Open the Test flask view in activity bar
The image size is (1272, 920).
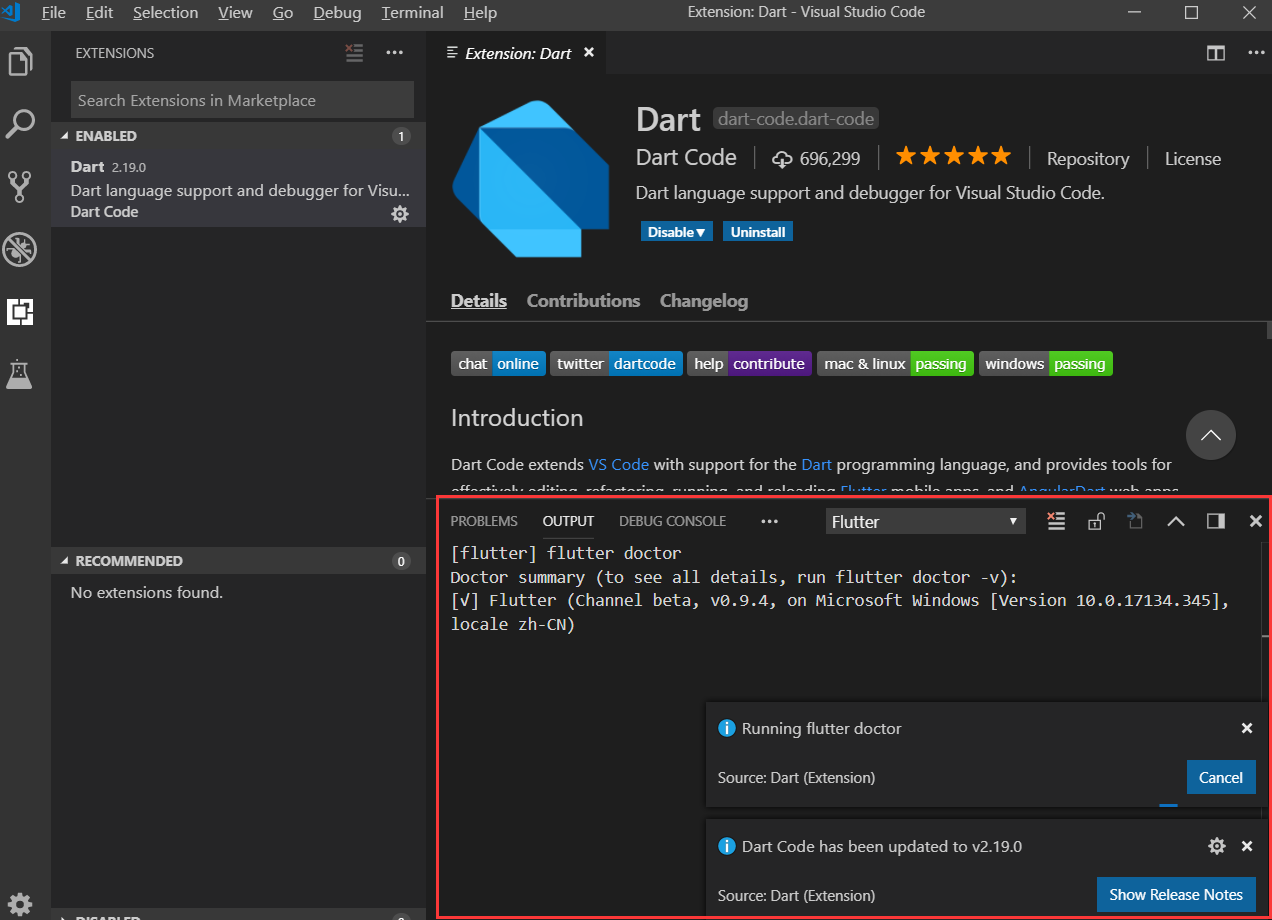[20, 374]
